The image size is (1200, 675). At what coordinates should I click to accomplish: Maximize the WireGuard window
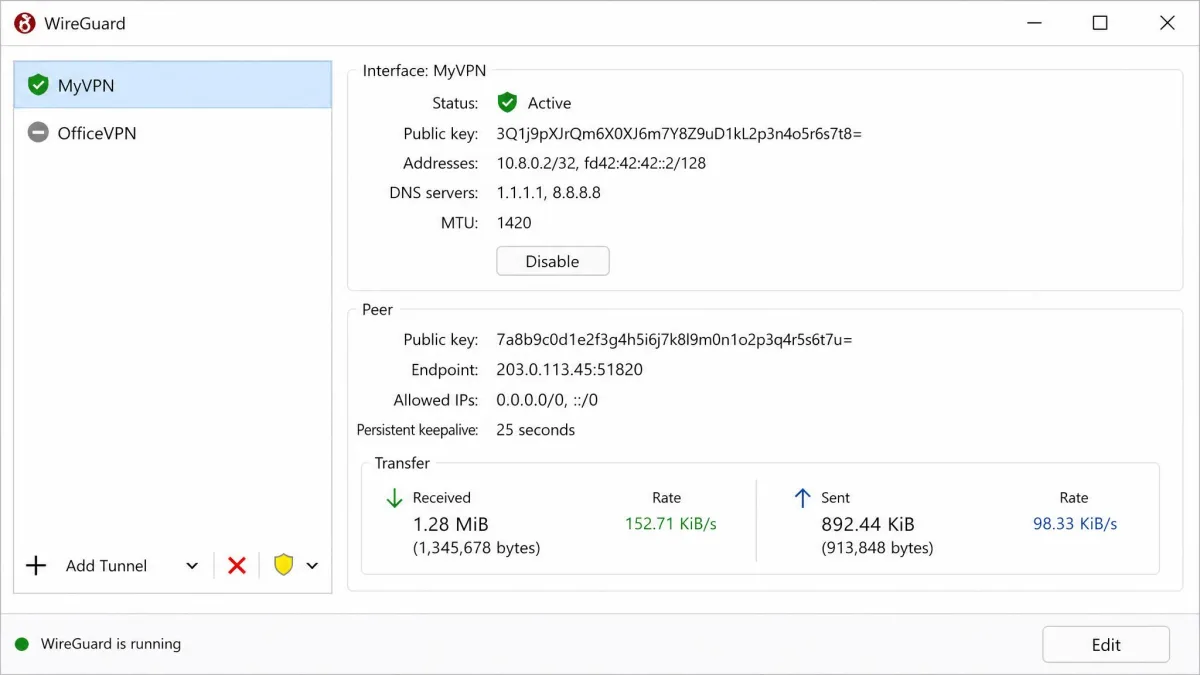[x=1100, y=23]
